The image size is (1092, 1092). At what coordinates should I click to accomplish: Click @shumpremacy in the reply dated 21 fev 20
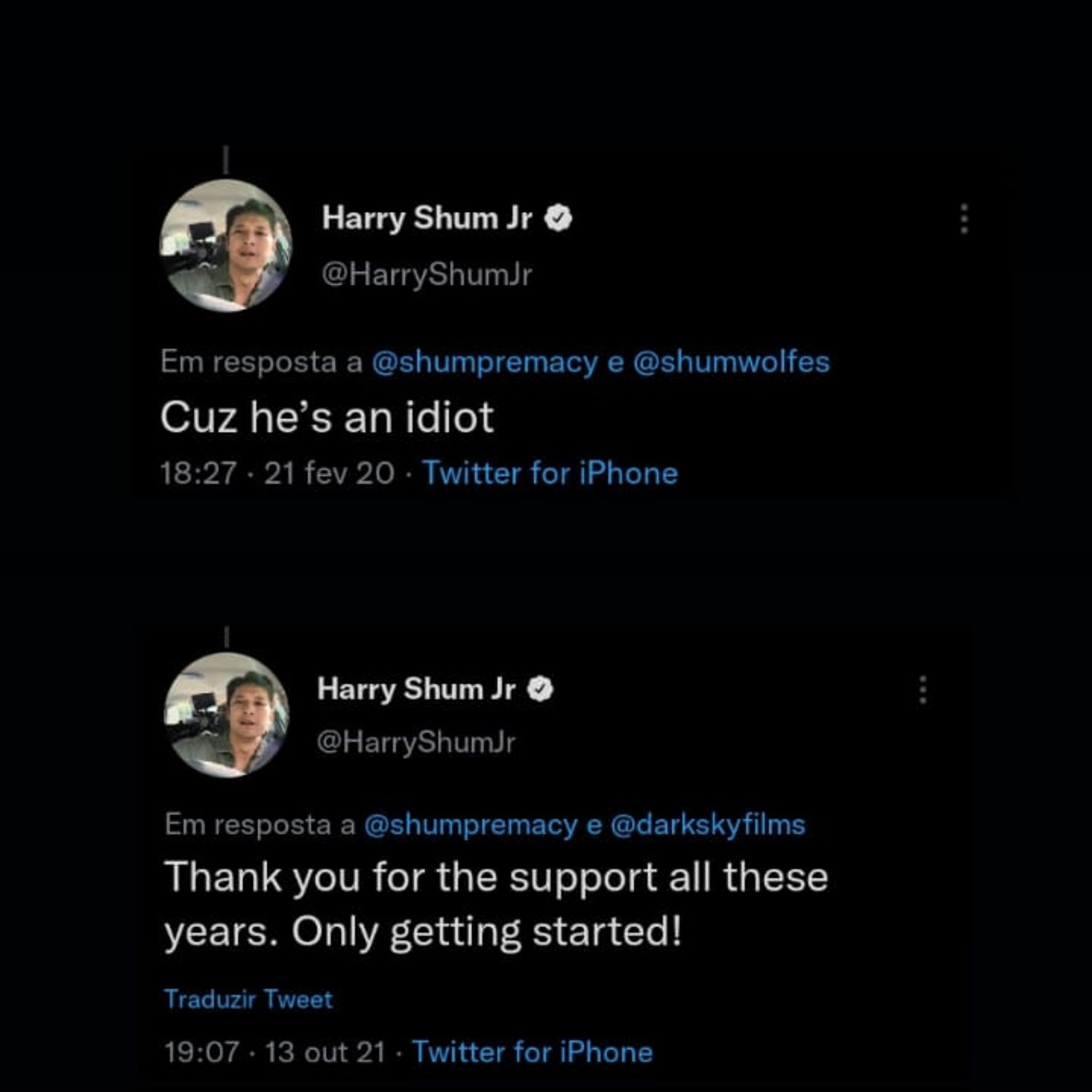pyautogui.click(x=484, y=362)
